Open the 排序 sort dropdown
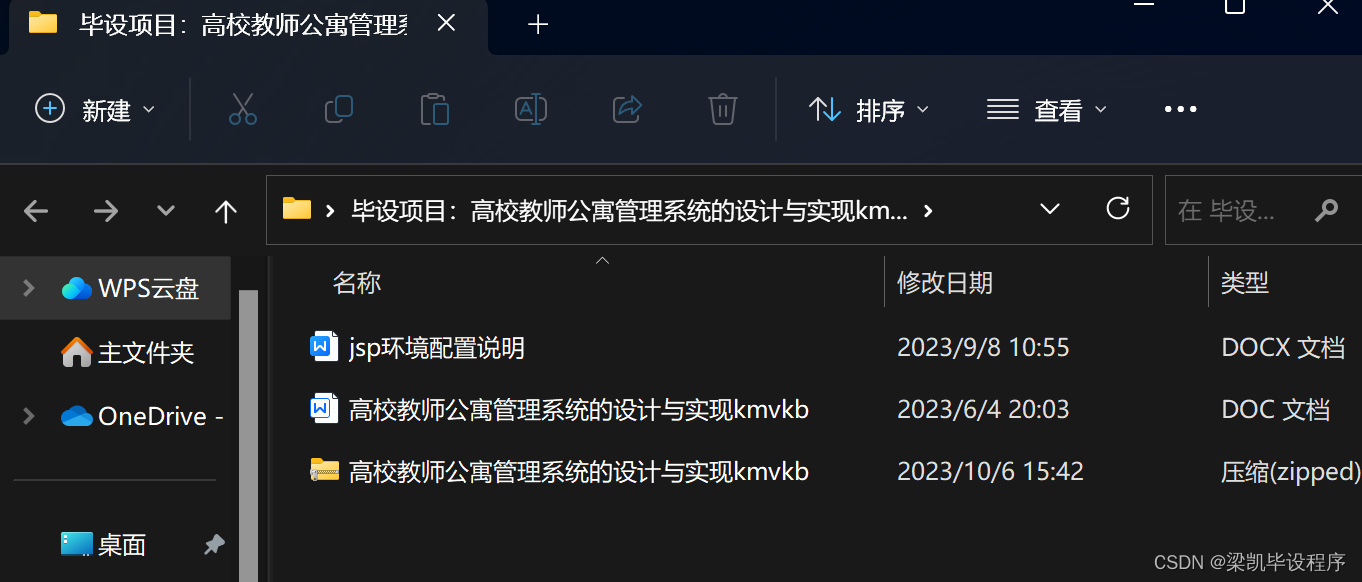 (x=869, y=109)
